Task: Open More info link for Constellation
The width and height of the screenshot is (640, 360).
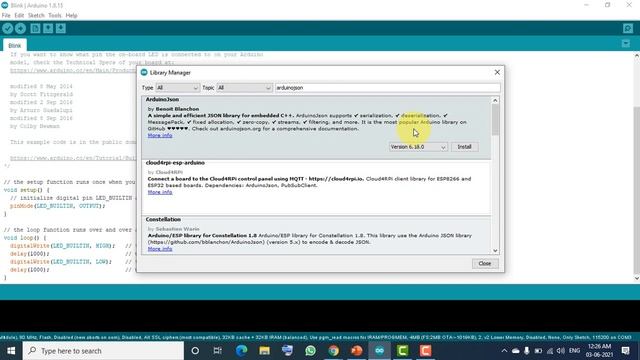Action: point(160,249)
